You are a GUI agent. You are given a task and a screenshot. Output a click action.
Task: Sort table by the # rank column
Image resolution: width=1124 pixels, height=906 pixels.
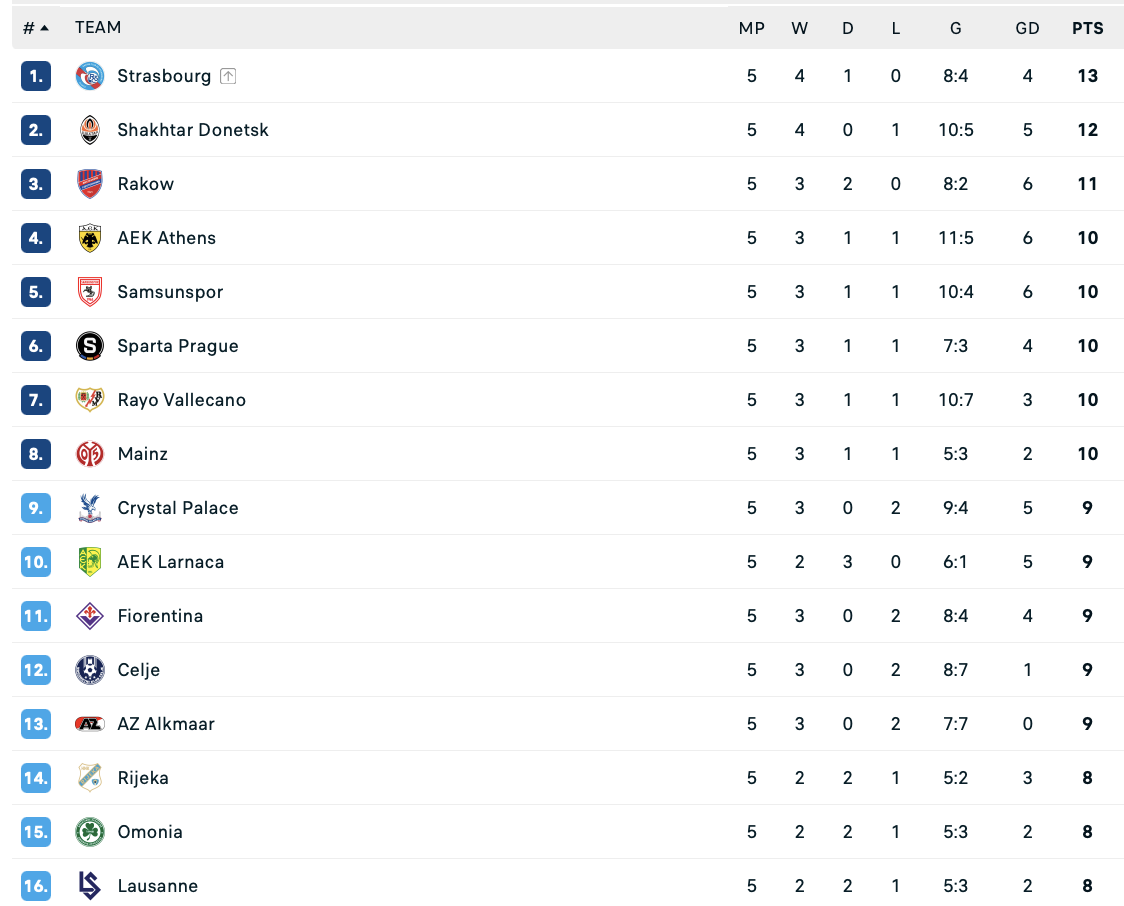tap(36, 28)
